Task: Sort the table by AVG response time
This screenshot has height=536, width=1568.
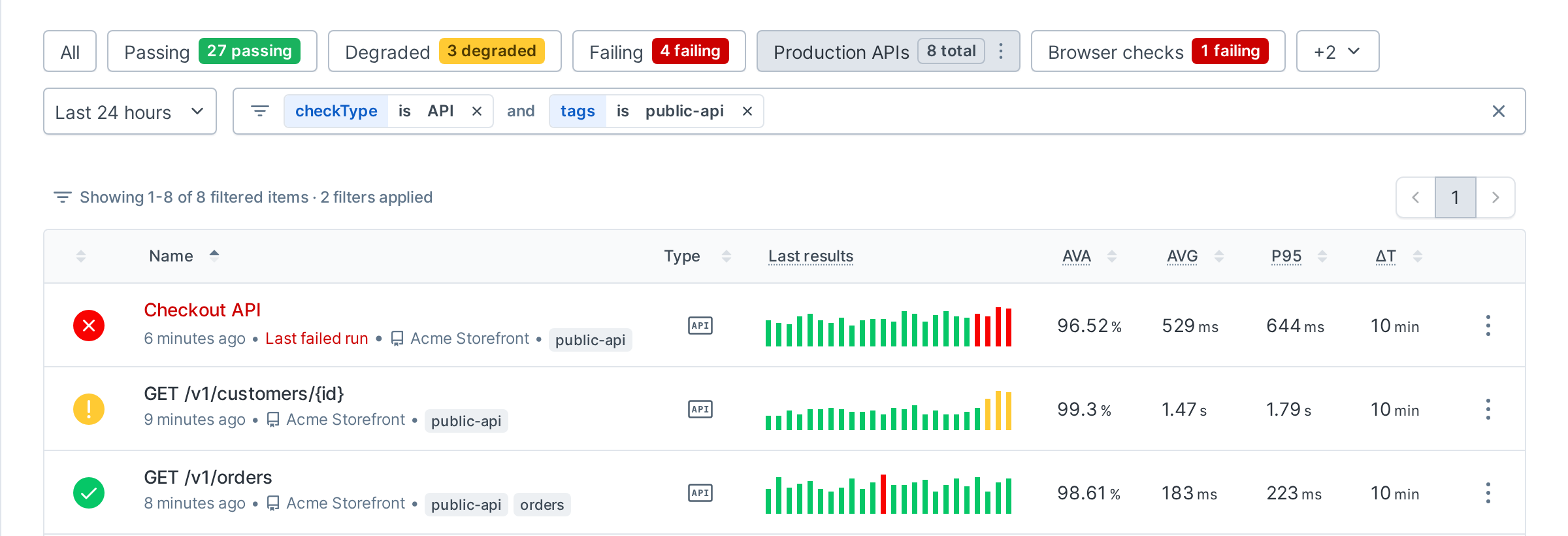Action: [1195, 256]
